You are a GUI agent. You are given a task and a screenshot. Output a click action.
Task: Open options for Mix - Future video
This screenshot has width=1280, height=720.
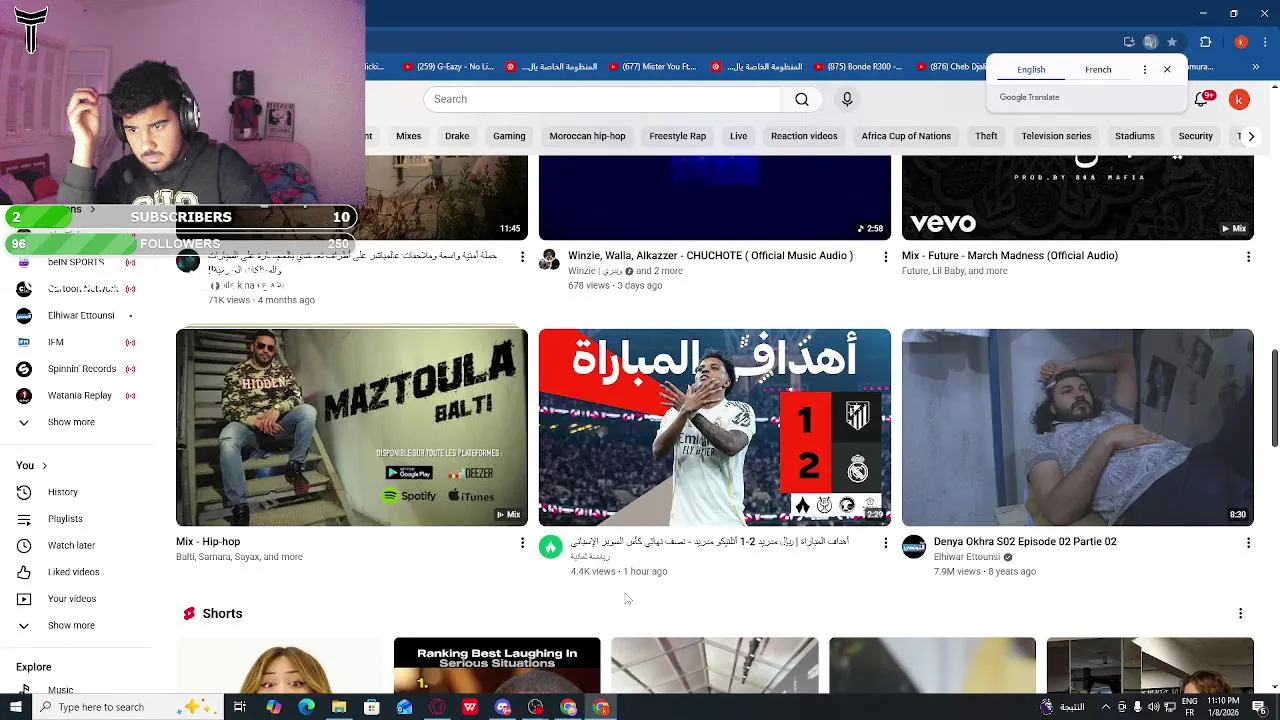1248,257
